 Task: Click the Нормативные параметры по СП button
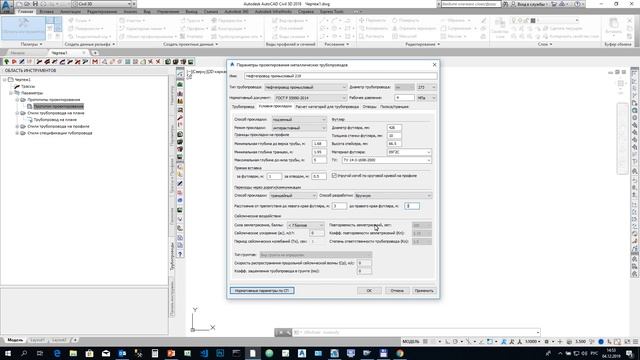point(262,291)
